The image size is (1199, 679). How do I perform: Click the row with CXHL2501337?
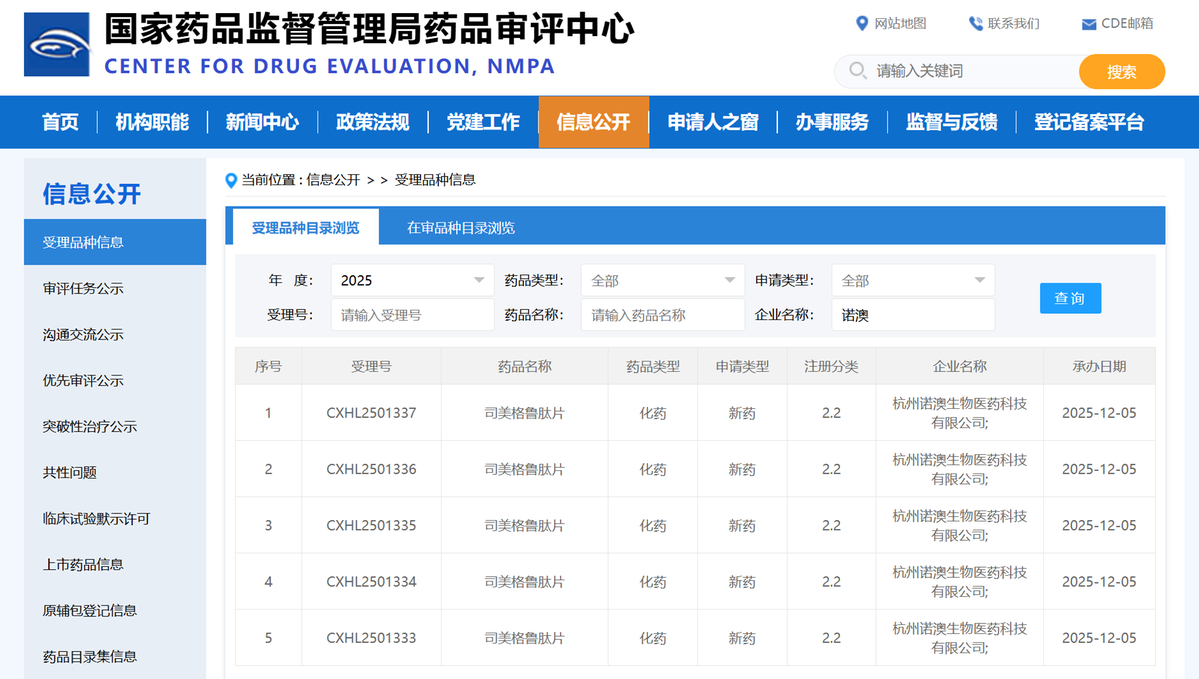[x=371, y=413]
